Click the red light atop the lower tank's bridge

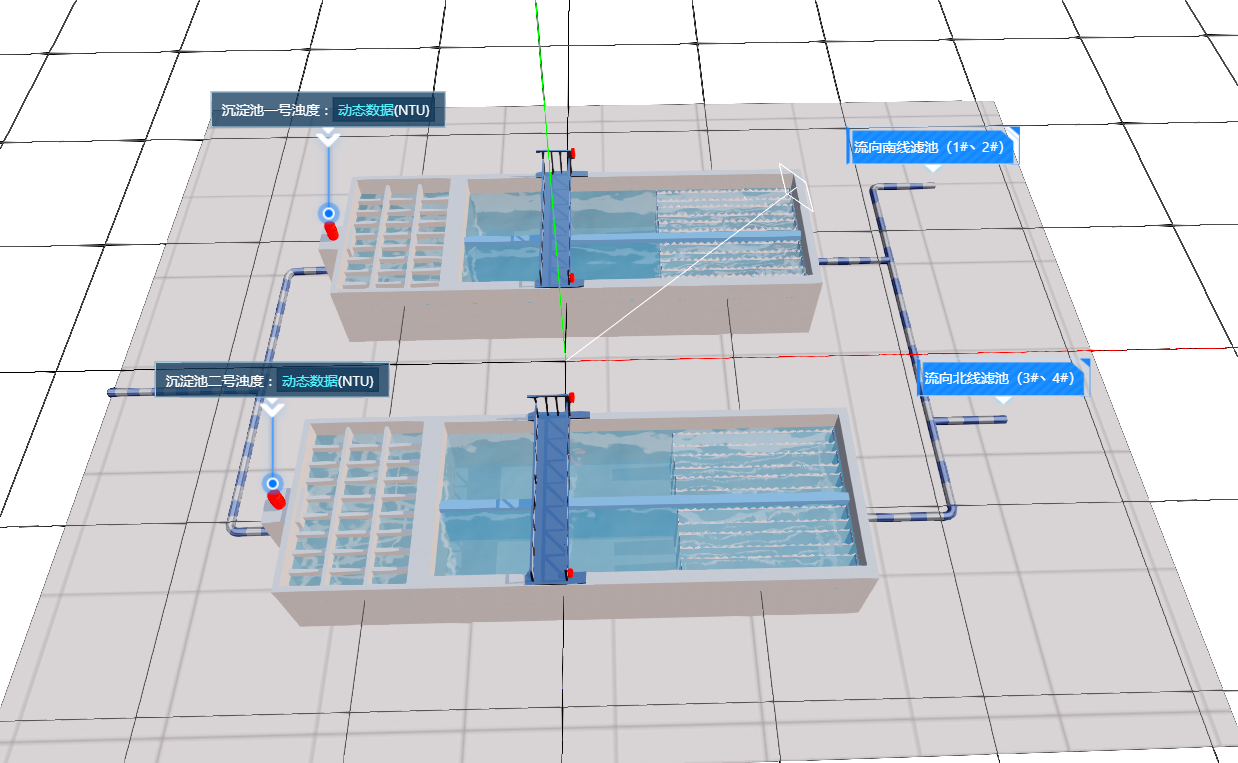(x=571, y=399)
